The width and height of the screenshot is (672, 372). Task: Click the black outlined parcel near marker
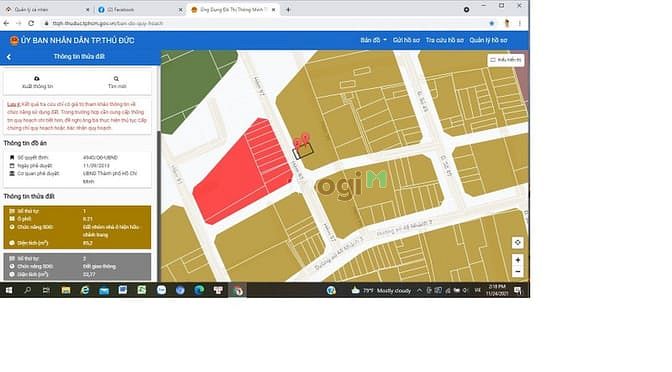pos(303,151)
